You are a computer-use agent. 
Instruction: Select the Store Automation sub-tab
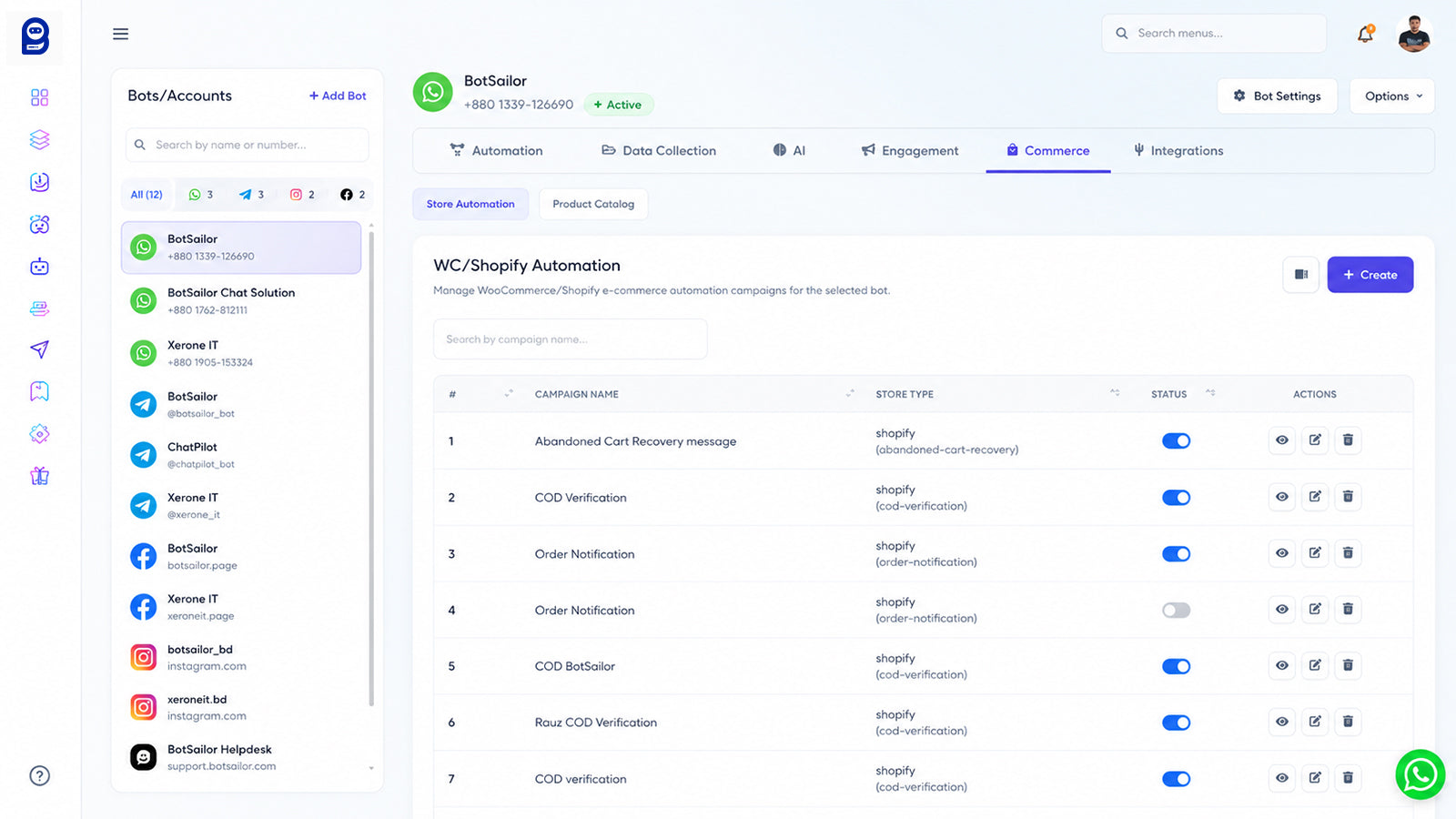click(470, 204)
